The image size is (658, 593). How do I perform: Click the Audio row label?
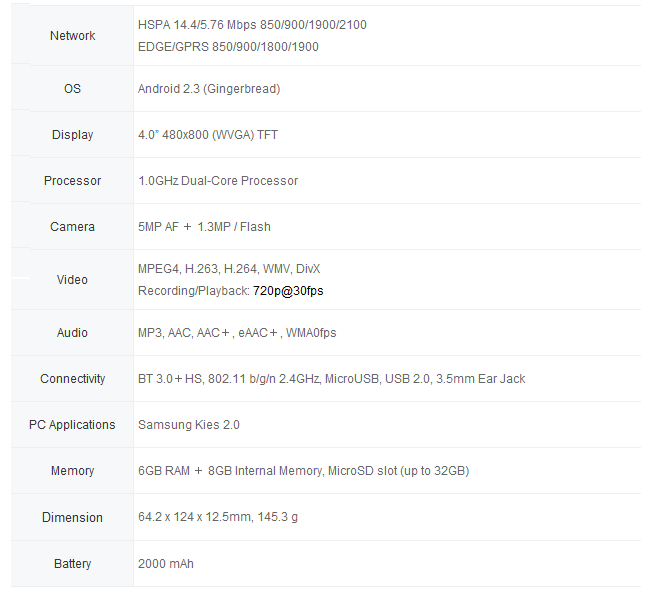pyautogui.click(x=72, y=333)
